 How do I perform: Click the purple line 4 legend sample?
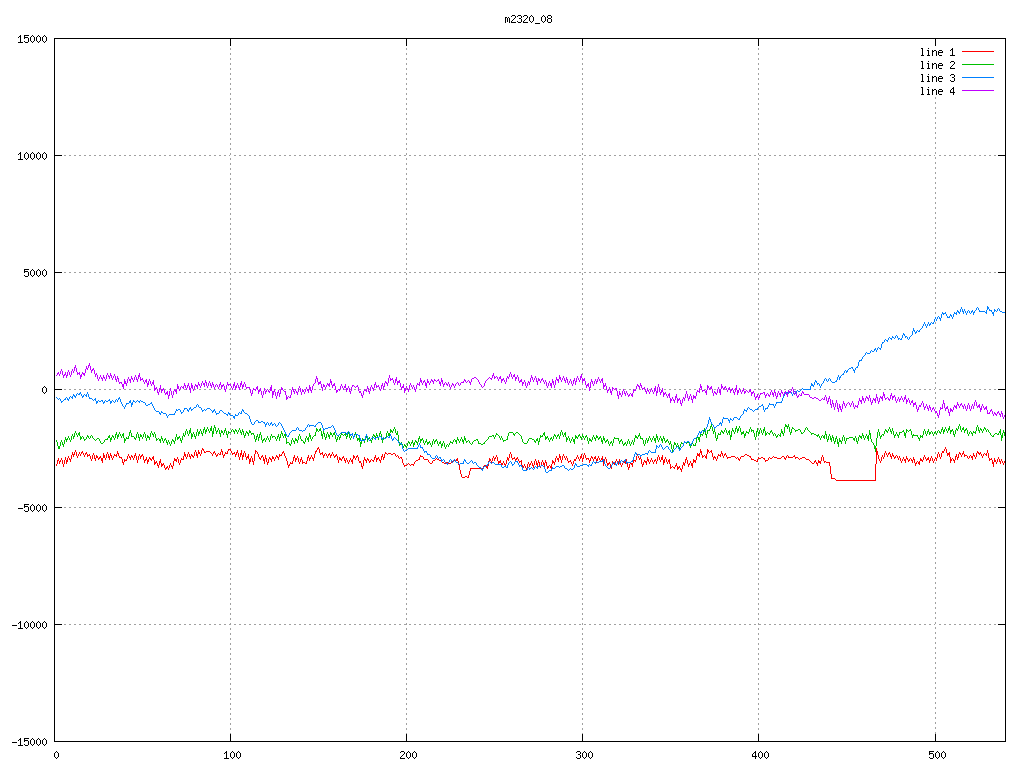(978, 91)
